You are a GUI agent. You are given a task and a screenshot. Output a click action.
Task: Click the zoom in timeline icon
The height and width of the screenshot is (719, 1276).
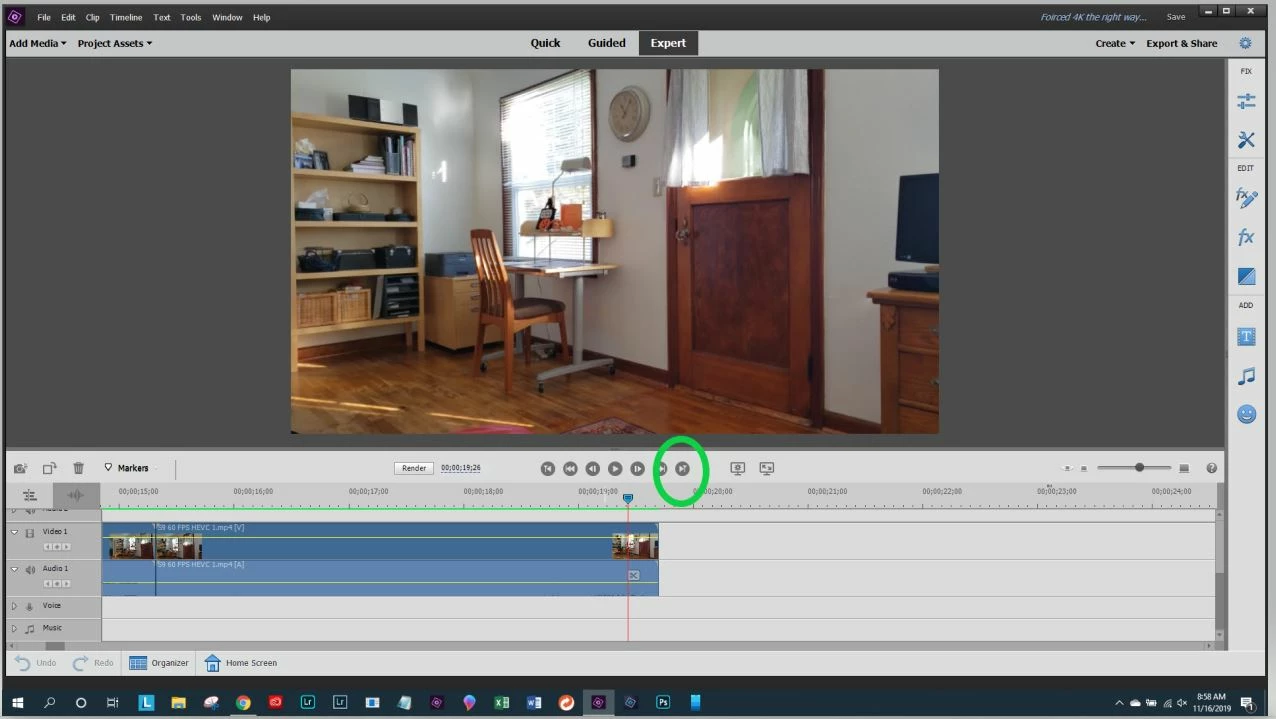(1184, 468)
